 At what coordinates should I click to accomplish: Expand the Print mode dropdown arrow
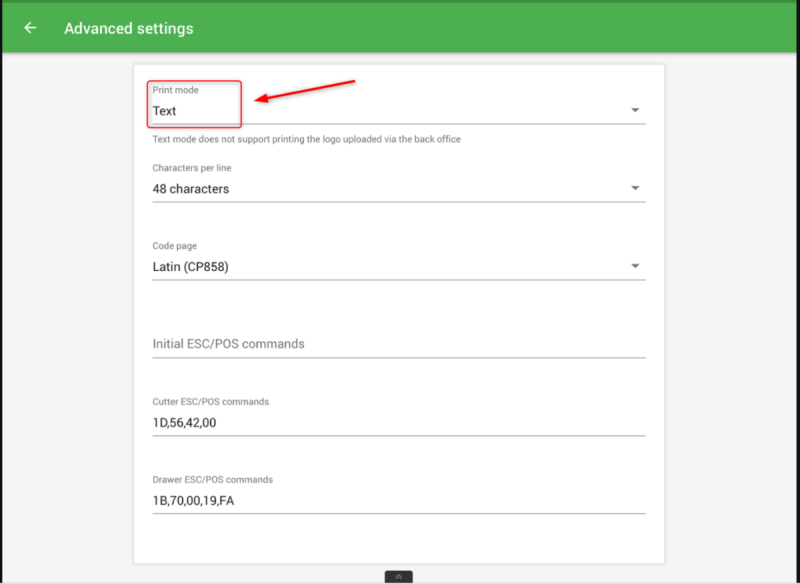click(635, 111)
